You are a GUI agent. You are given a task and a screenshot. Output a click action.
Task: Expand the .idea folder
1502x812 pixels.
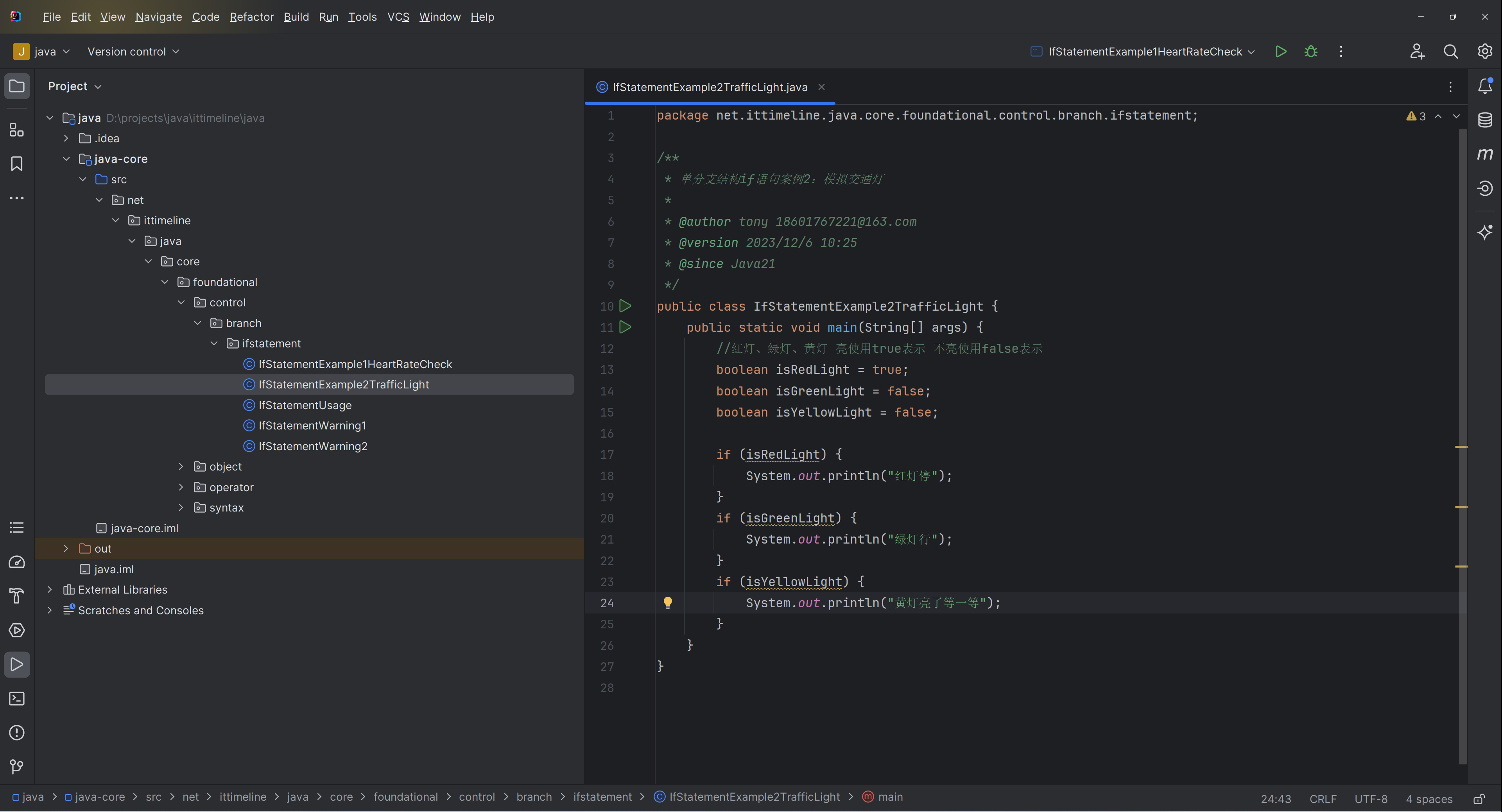pyautogui.click(x=66, y=138)
